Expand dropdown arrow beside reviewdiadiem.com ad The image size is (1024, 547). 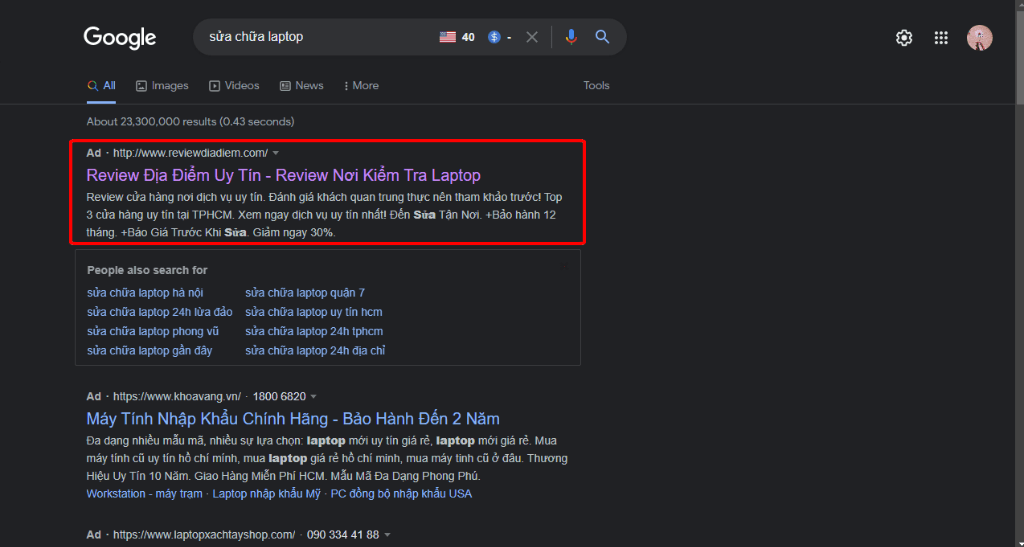(x=276, y=153)
